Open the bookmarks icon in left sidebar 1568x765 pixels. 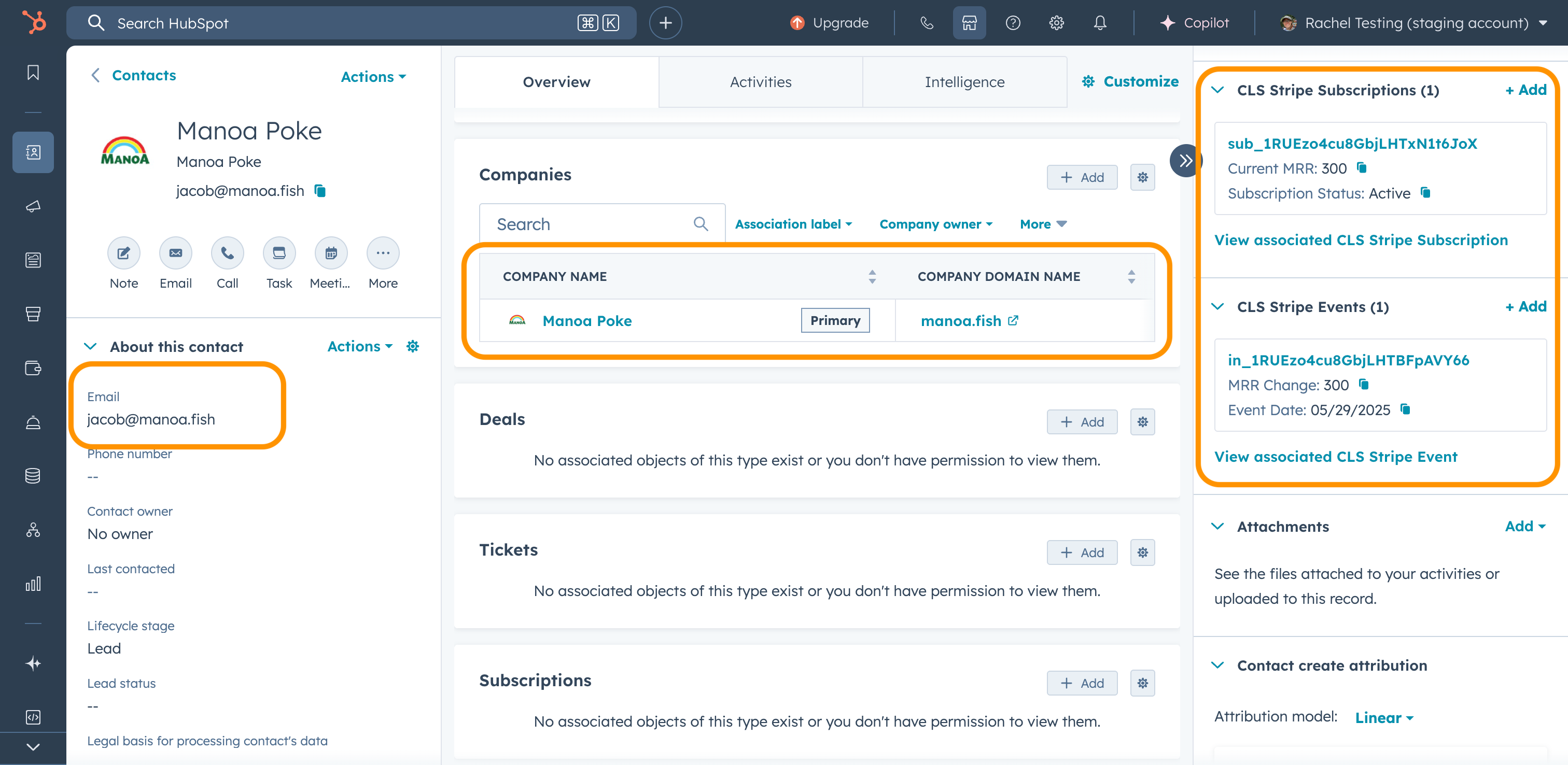click(x=33, y=73)
